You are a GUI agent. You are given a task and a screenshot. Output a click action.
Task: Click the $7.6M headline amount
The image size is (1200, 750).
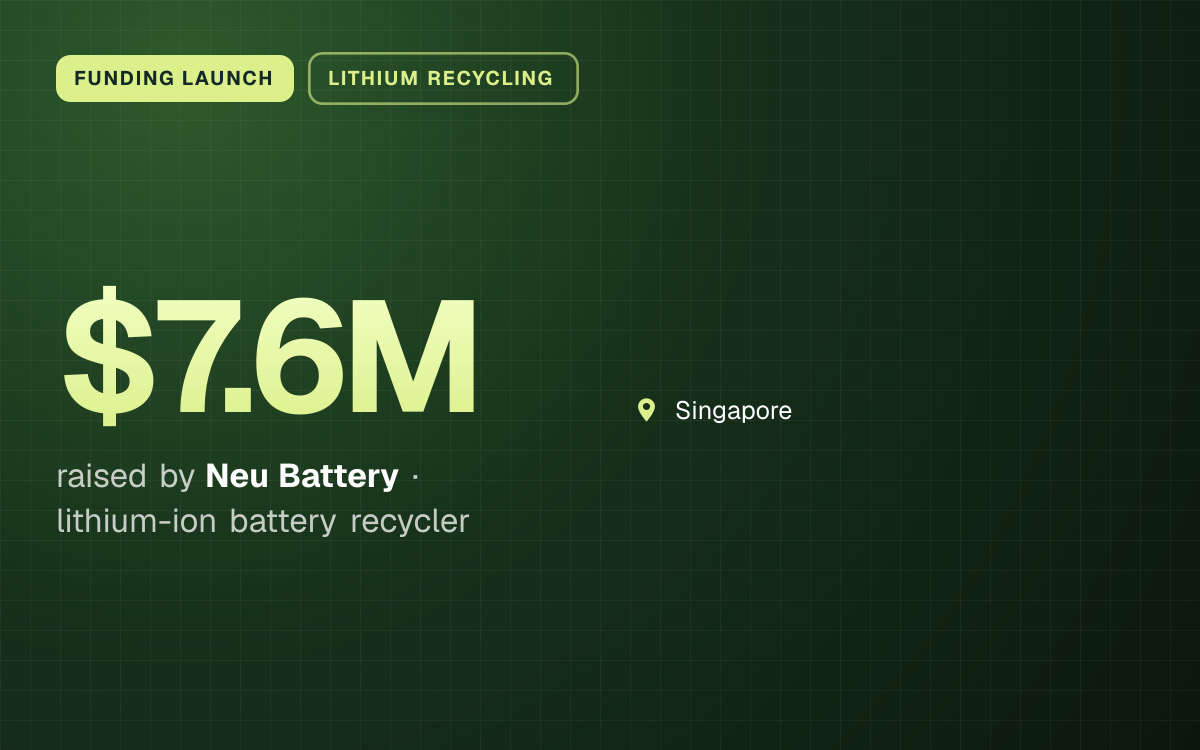coord(269,357)
